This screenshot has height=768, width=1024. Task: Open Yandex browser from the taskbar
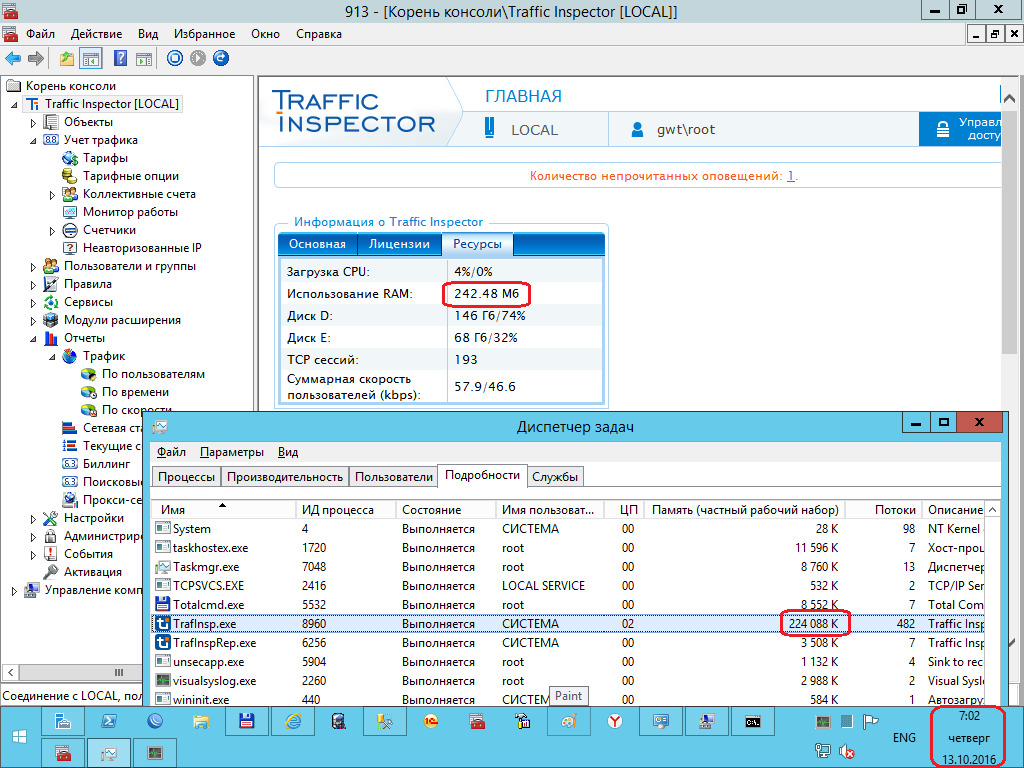click(615, 722)
